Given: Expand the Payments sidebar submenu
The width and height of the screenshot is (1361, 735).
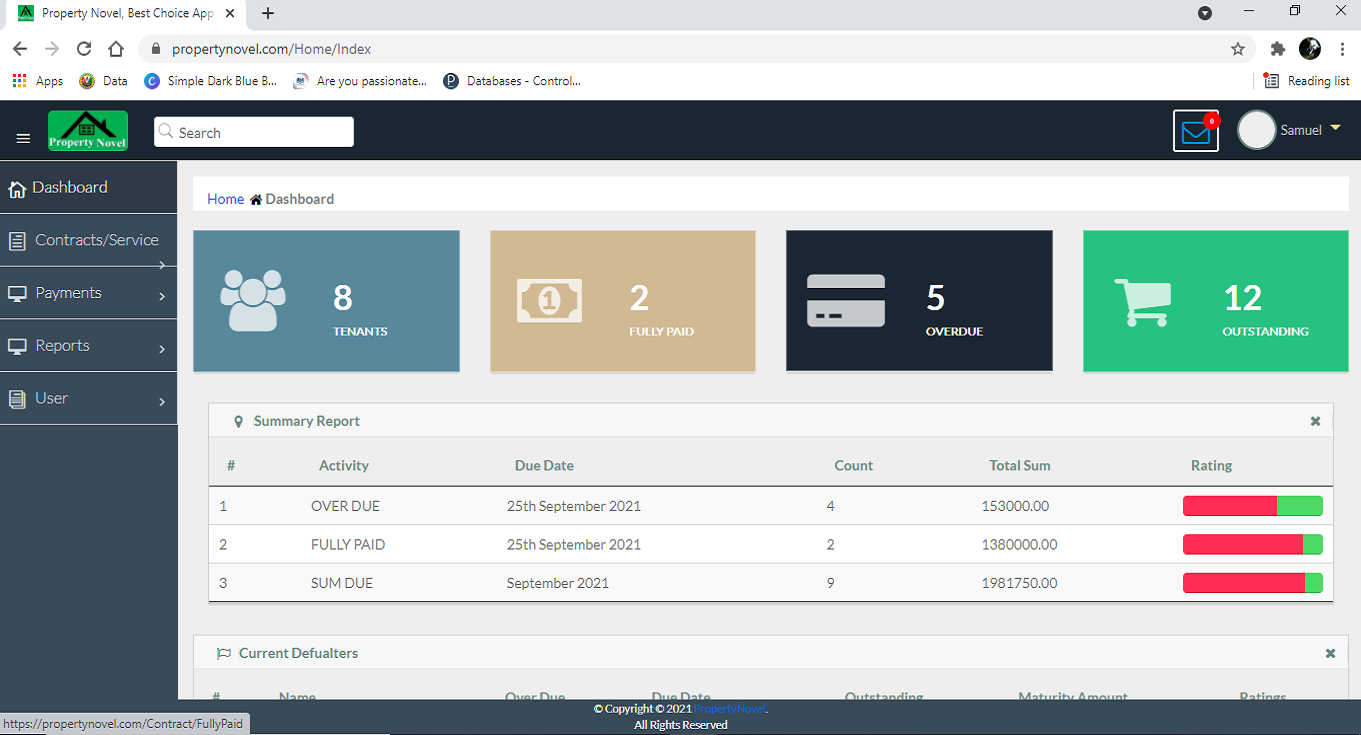Looking at the screenshot, I should coord(88,293).
